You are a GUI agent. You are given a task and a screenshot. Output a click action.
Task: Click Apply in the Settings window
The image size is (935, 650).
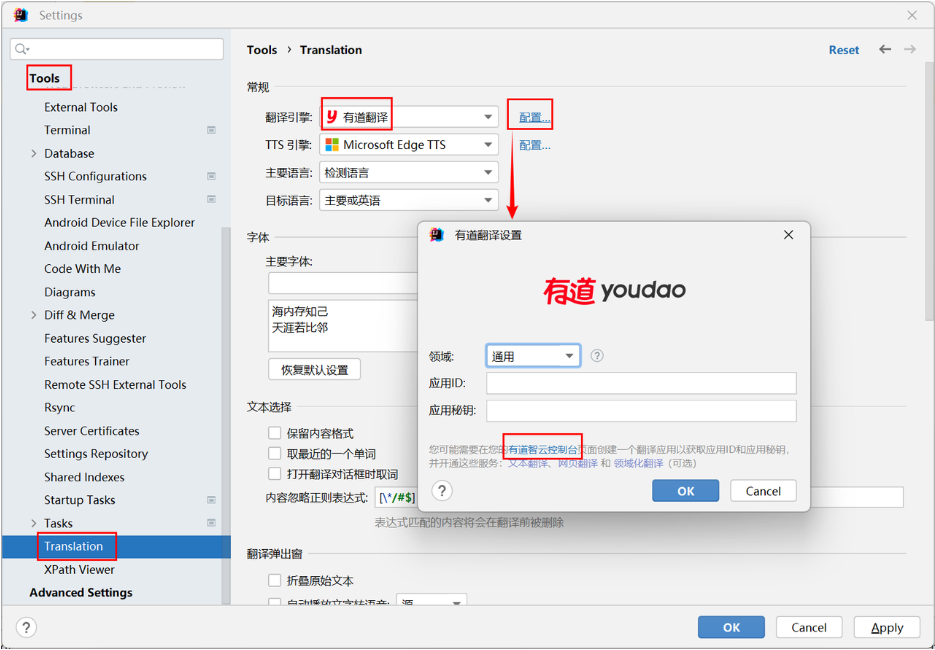point(887,627)
